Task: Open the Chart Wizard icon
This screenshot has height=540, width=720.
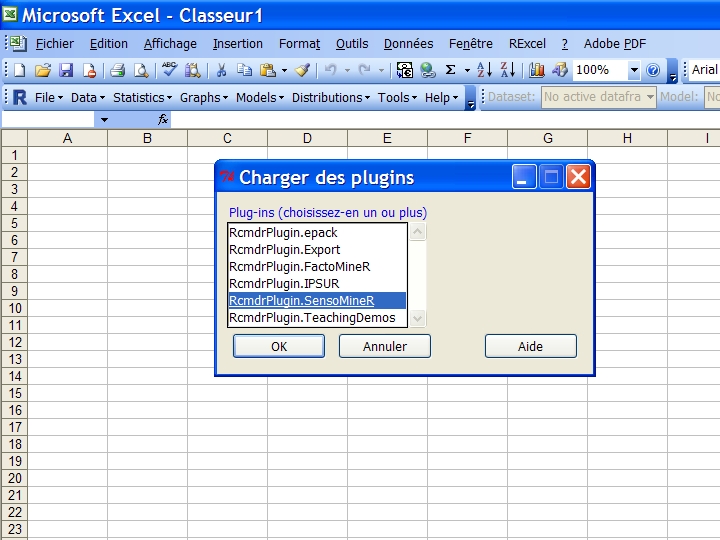Action: [x=536, y=70]
